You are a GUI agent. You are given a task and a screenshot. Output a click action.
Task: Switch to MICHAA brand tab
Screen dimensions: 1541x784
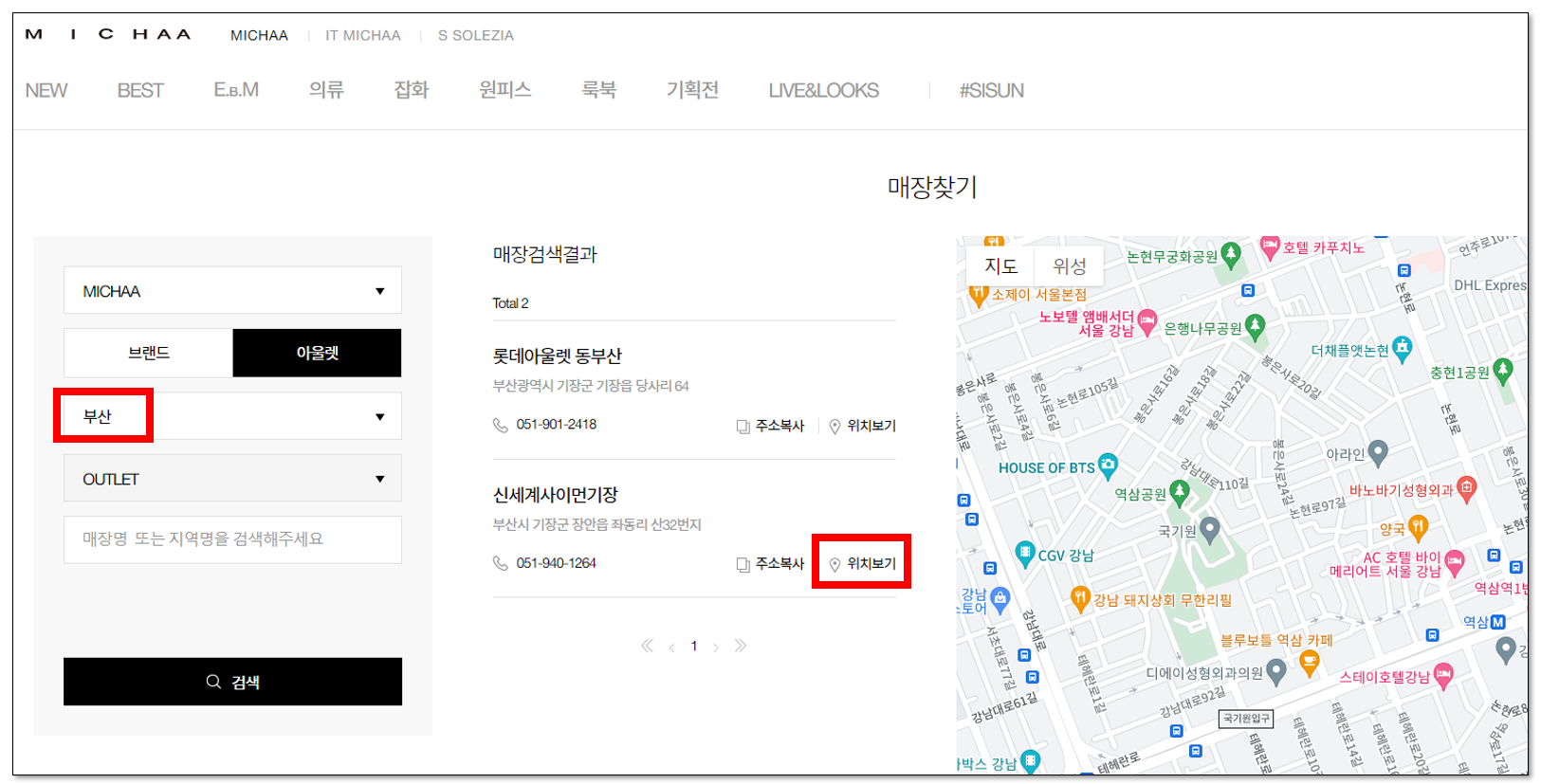(259, 35)
